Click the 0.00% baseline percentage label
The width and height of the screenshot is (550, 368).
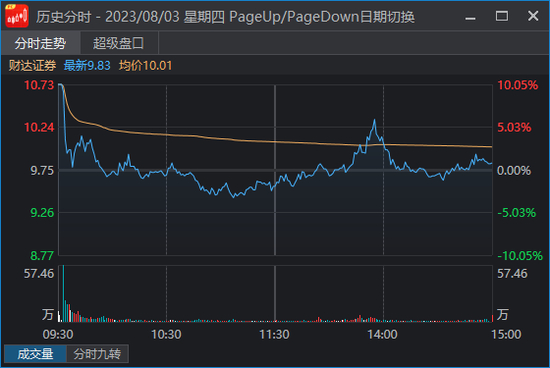coord(514,170)
